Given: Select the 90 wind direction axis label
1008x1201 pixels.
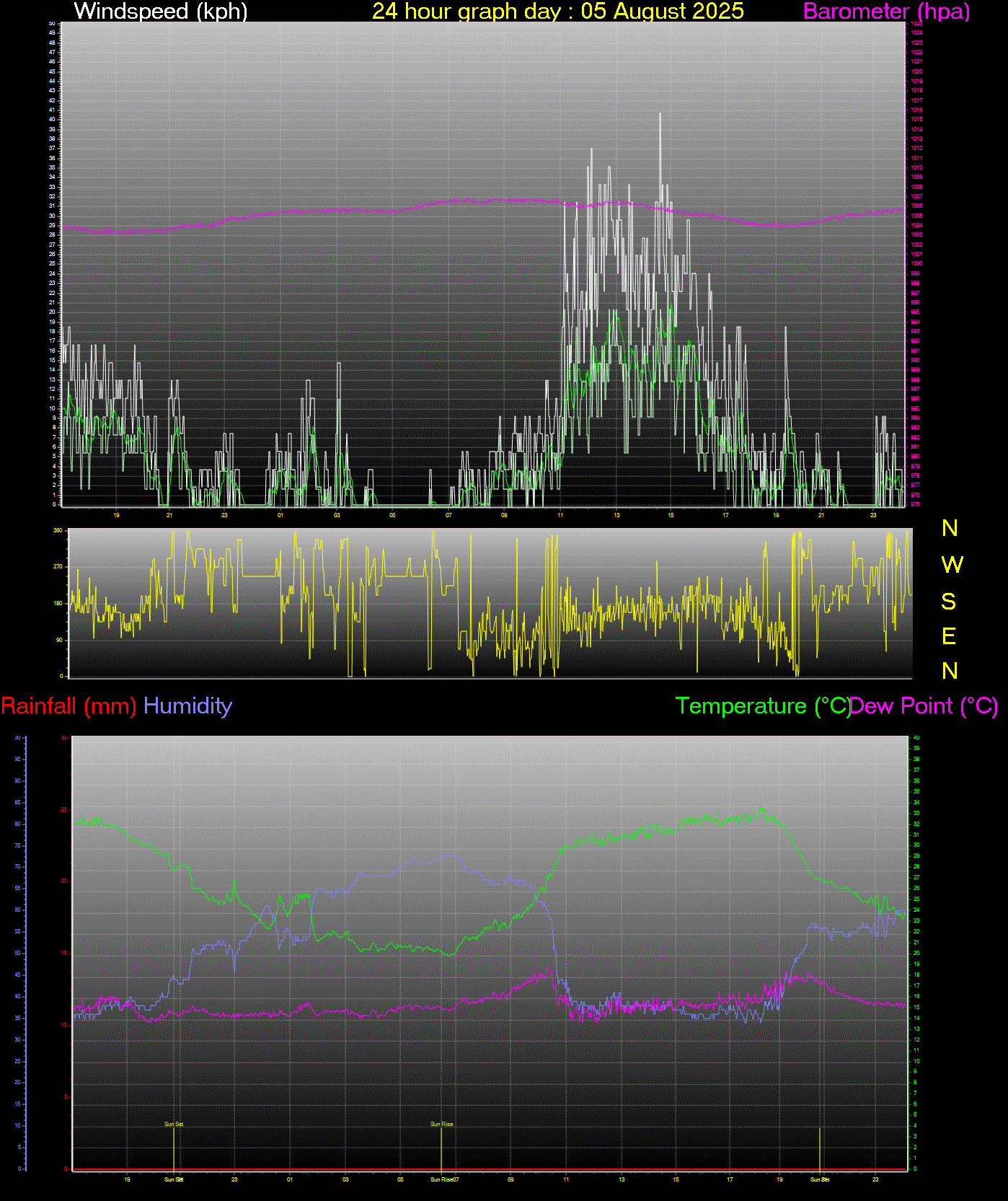Looking at the screenshot, I should point(58,640).
